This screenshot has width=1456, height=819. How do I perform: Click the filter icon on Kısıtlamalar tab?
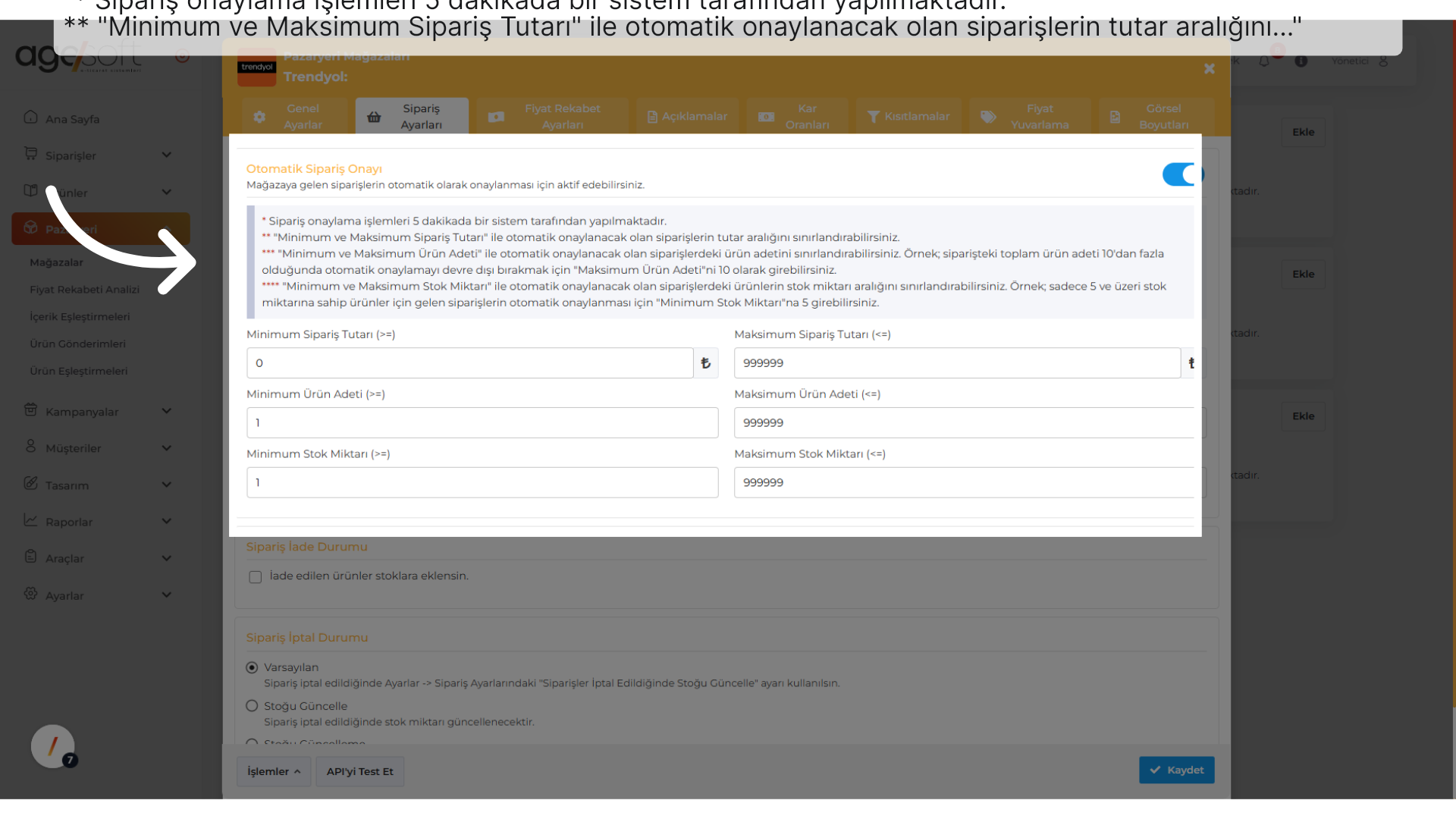point(874,117)
